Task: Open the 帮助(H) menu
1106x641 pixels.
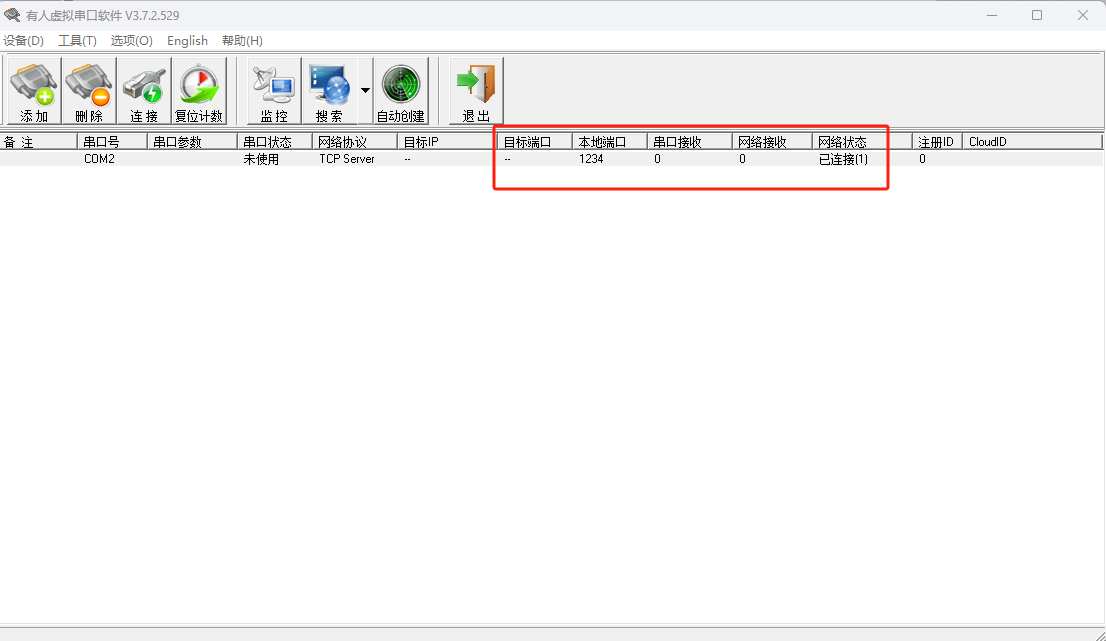Action: pyautogui.click(x=242, y=41)
